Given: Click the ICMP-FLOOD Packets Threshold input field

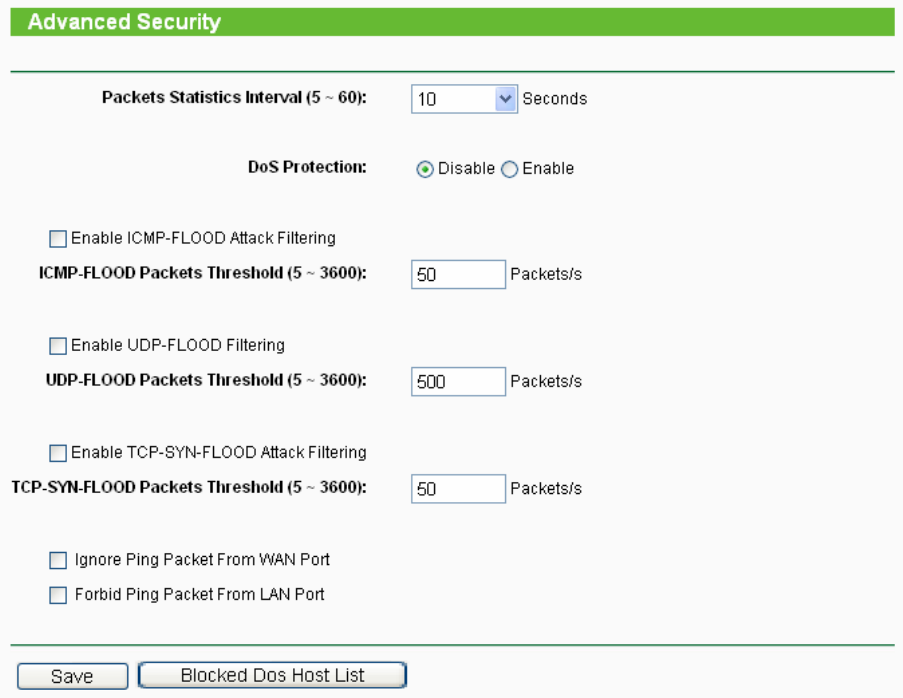Looking at the screenshot, I should [x=458, y=274].
